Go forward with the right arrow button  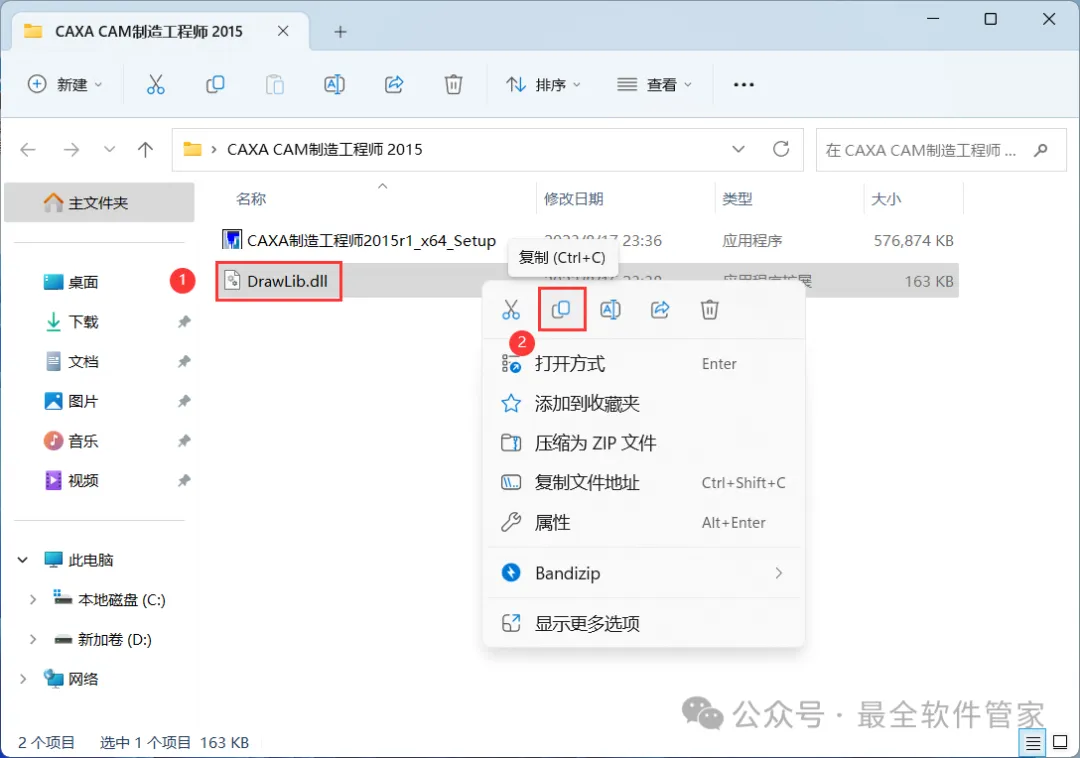click(72, 149)
